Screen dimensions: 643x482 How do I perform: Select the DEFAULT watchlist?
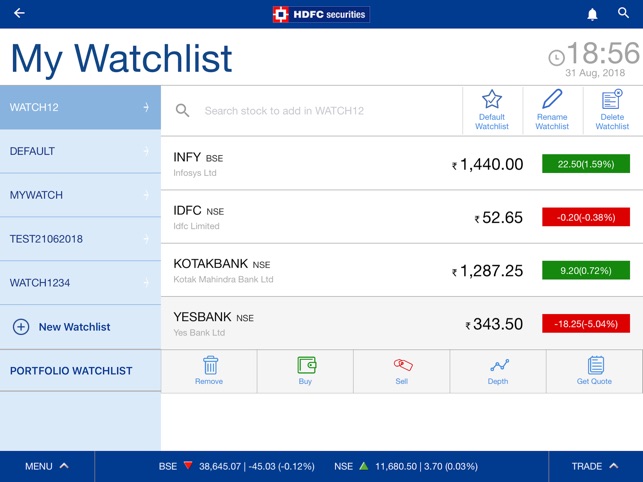pyautogui.click(x=80, y=151)
